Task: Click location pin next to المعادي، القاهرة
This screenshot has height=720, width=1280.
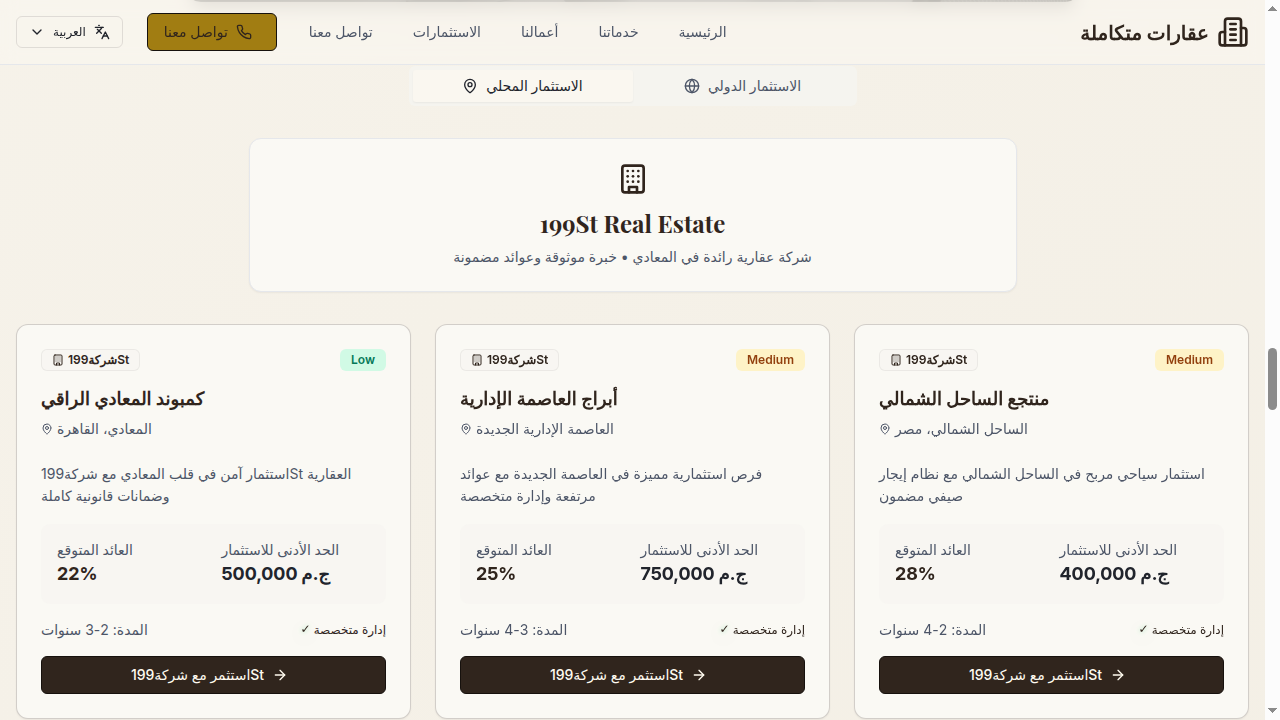Action: point(46,429)
